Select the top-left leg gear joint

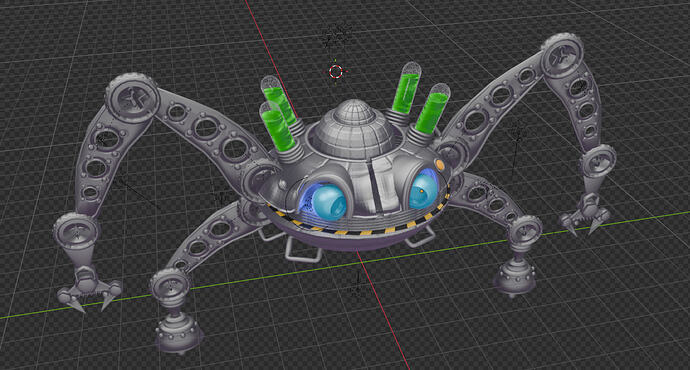point(132,98)
